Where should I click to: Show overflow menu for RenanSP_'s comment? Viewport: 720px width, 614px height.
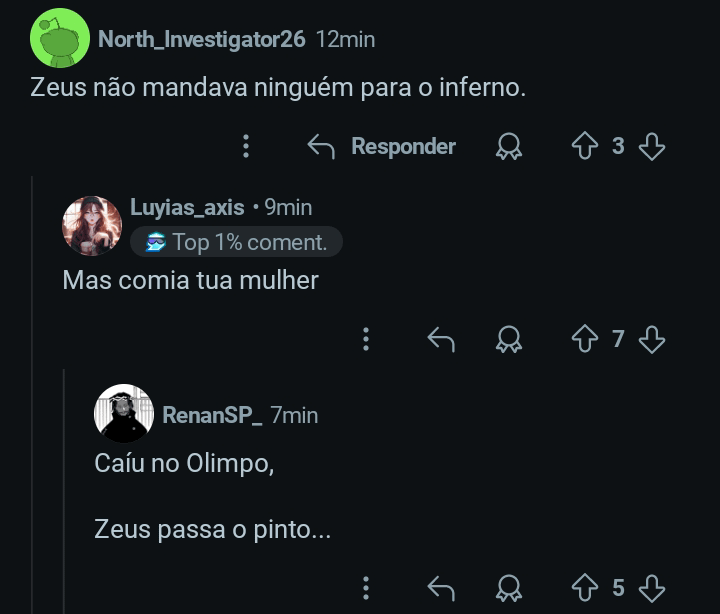click(x=366, y=588)
